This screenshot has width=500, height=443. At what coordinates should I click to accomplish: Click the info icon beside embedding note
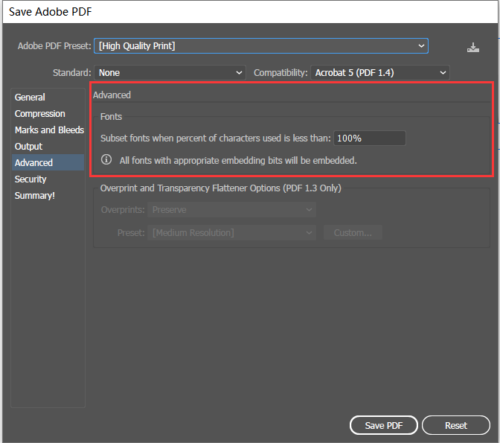[106, 160]
